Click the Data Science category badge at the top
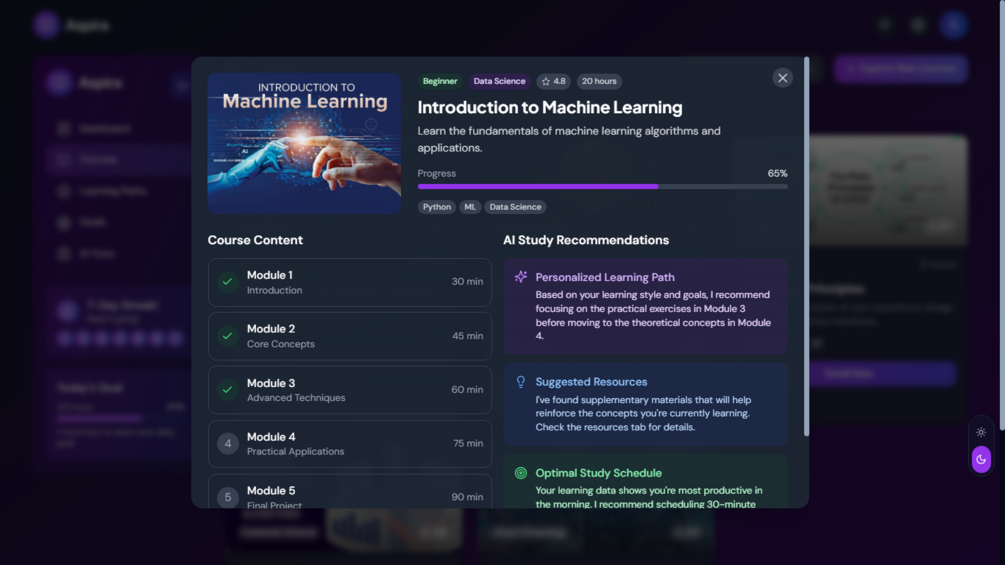Viewport: 1005px width, 565px height. pos(499,81)
